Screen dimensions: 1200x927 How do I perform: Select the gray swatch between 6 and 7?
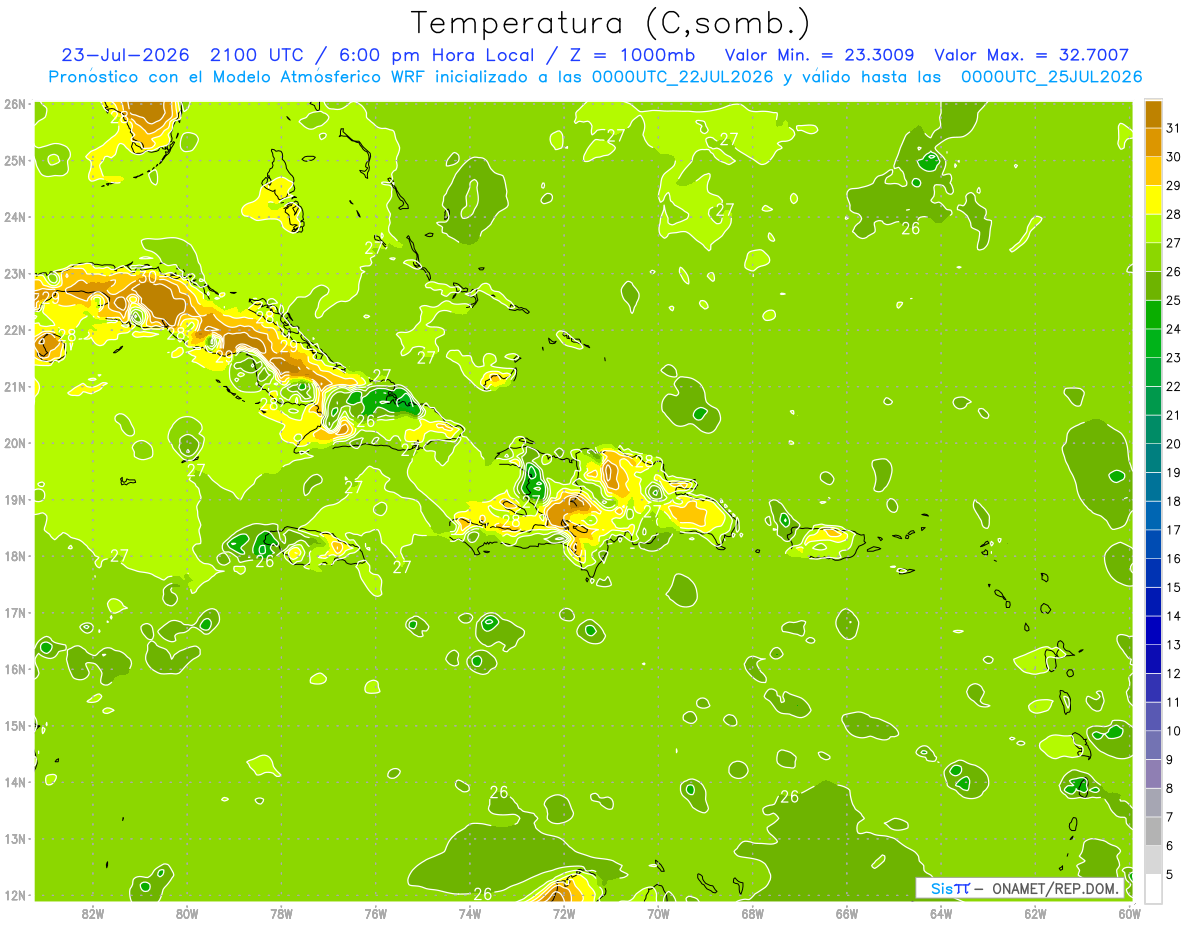pyautogui.click(x=1153, y=831)
